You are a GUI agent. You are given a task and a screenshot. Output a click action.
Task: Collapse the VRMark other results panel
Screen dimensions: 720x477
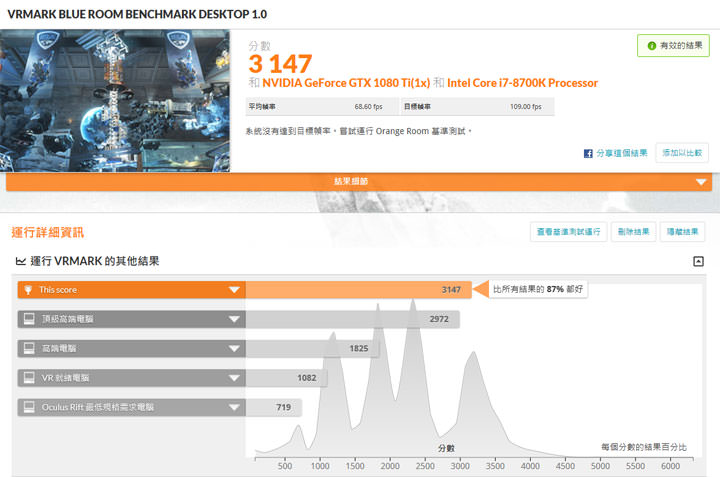pos(698,261)
